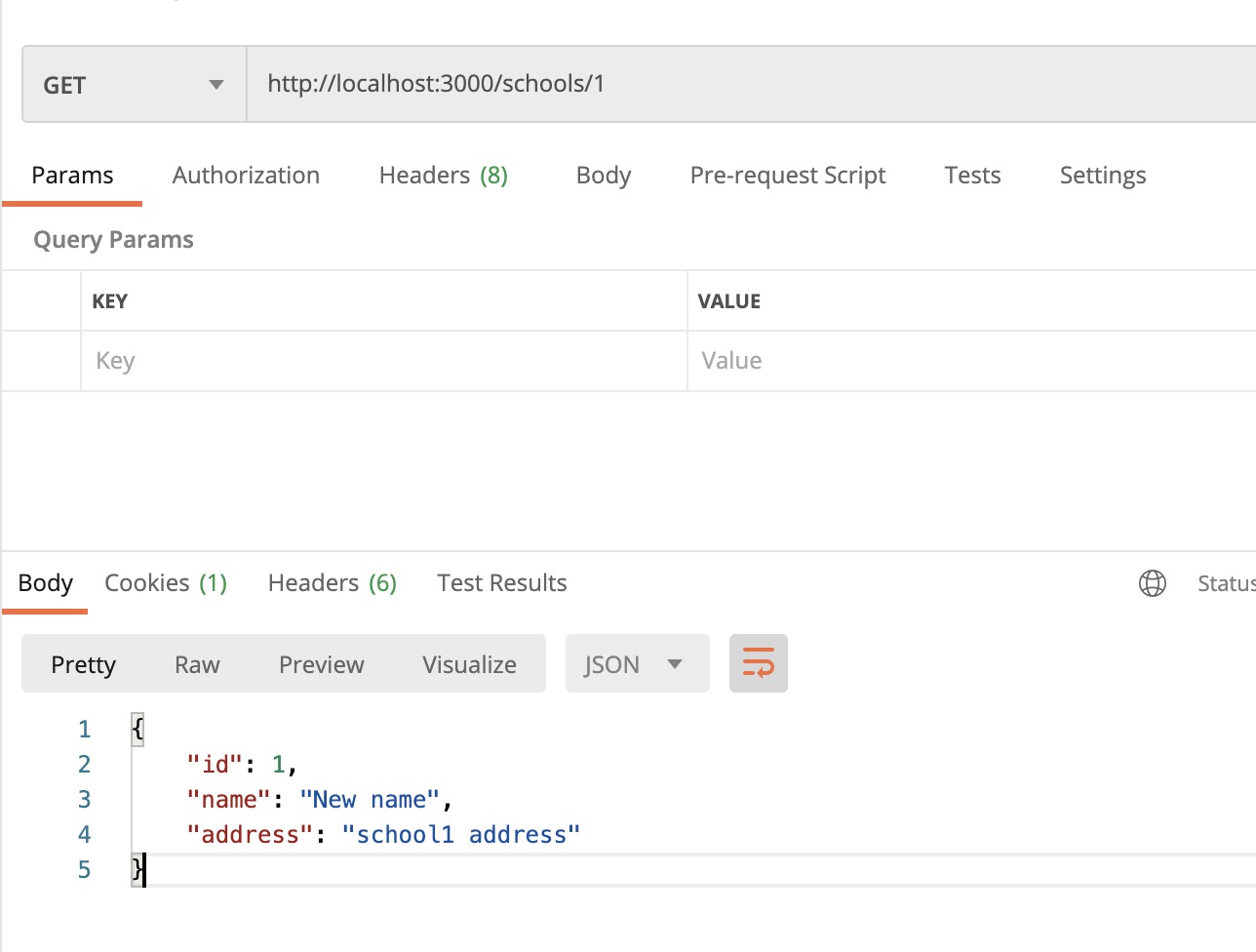Select the Raw response view
The height and width of the screenshot is (952, 1256).
point(197,664)
